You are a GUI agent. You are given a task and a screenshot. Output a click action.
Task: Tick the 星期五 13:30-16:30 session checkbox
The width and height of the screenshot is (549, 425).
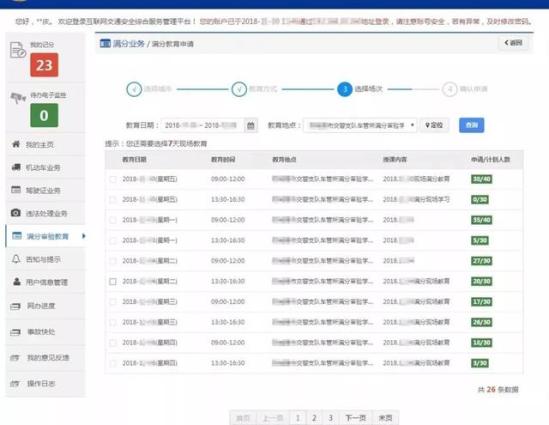[113, 200]
